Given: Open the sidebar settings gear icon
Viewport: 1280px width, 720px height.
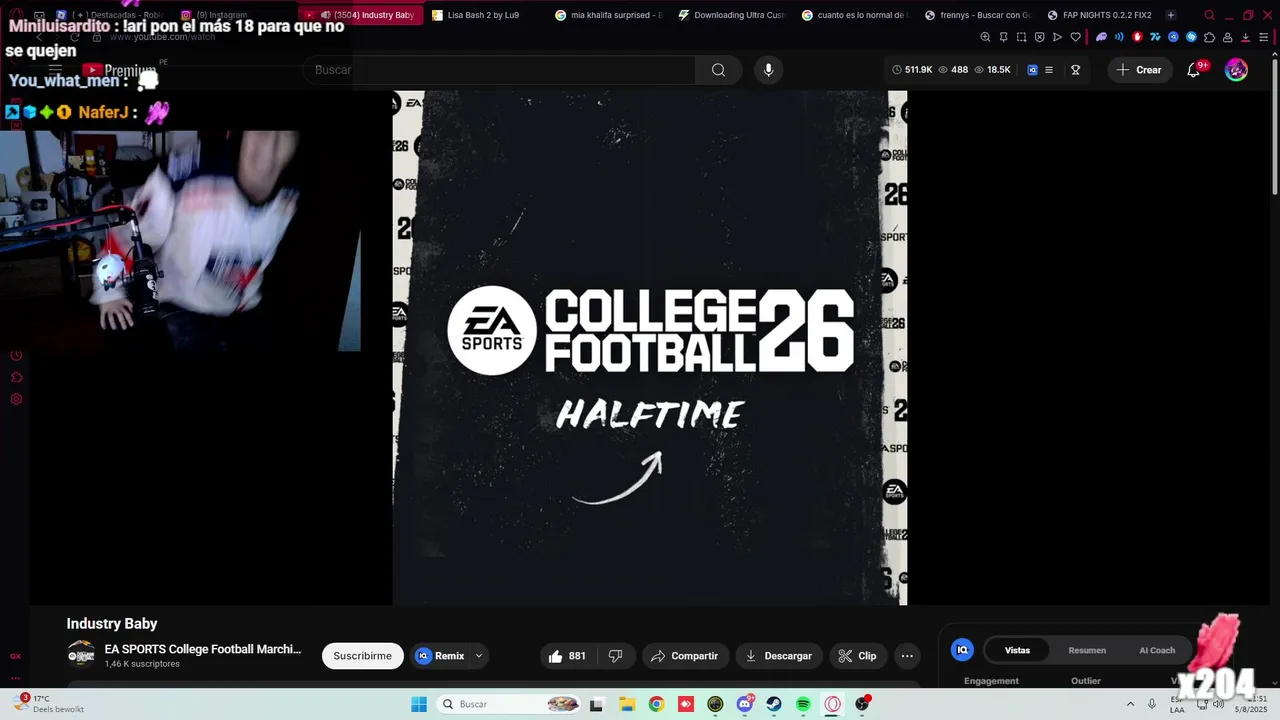Looking at the screenshot, I should click(16, 399).
